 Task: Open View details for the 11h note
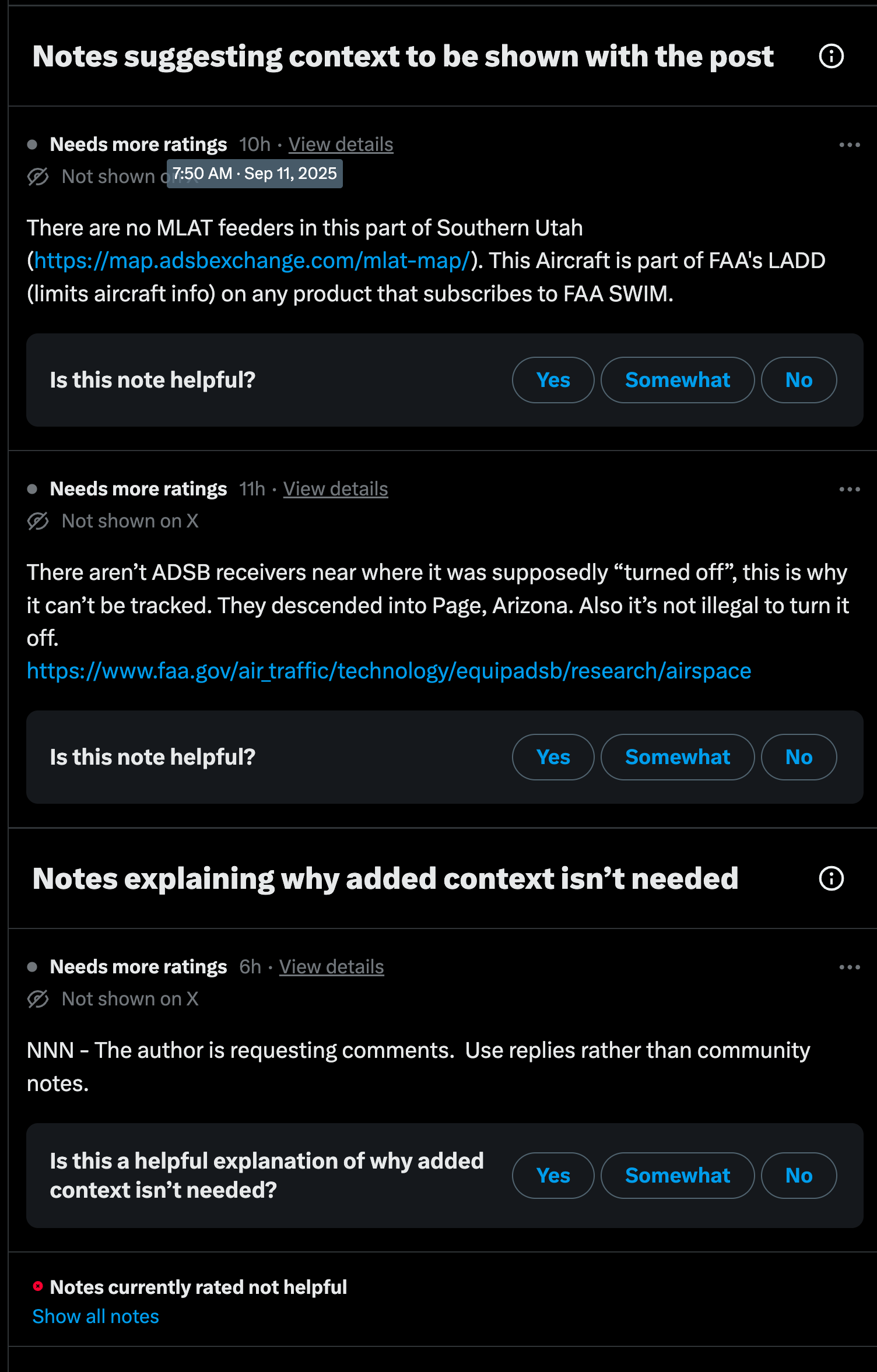(335, 489)
